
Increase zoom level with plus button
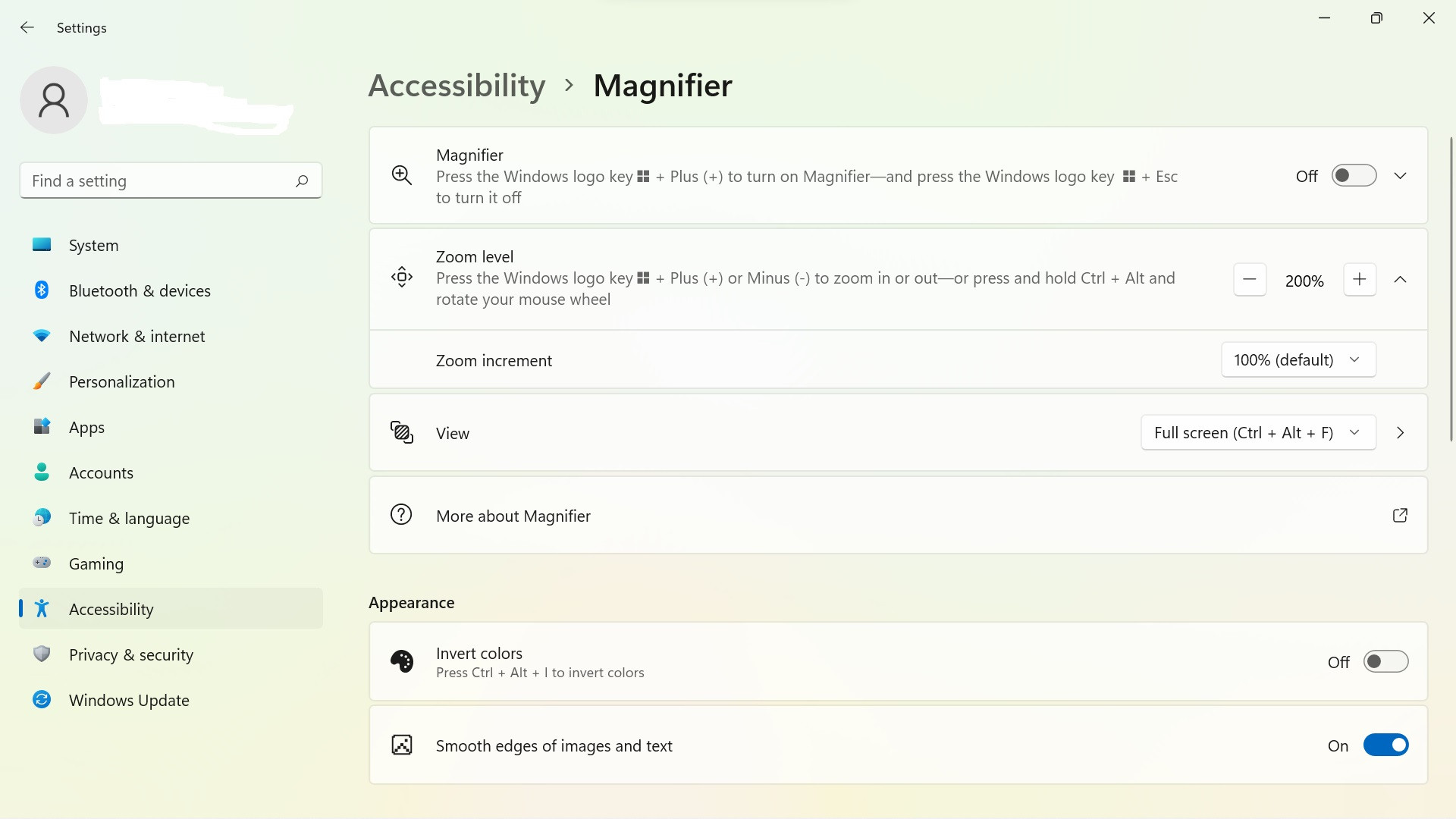[1360, 280]
